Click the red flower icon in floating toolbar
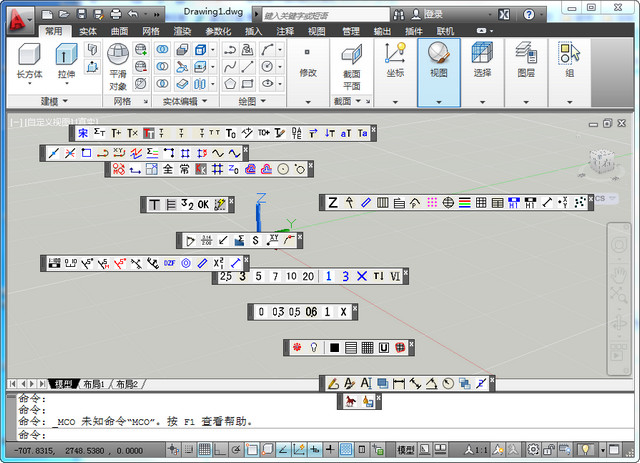The image size is (640, 463). pyautogui.click(x=297, y=347)
